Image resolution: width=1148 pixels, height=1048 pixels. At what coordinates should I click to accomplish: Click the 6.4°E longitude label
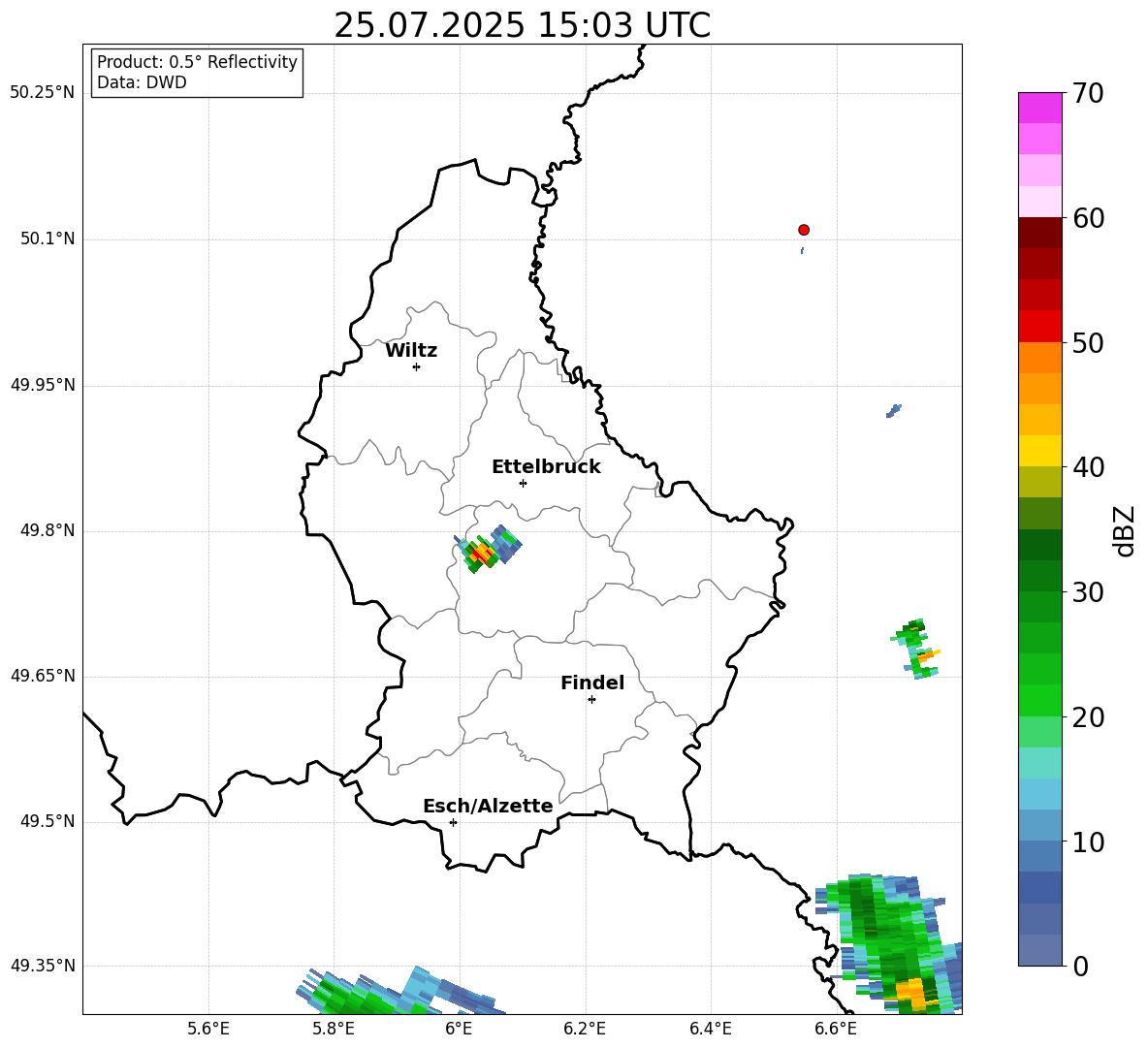coord(710,1029)
